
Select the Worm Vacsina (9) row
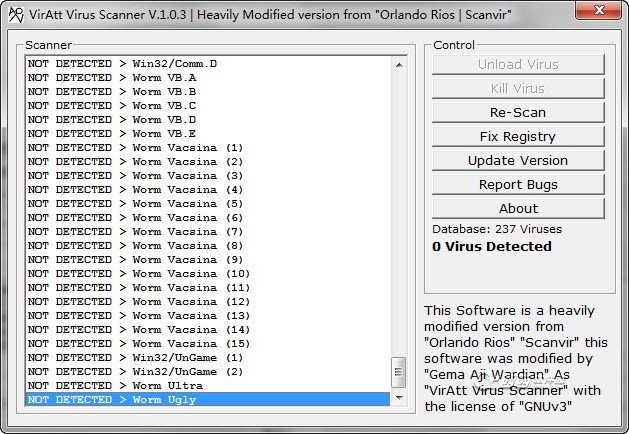tap(208, 260)
